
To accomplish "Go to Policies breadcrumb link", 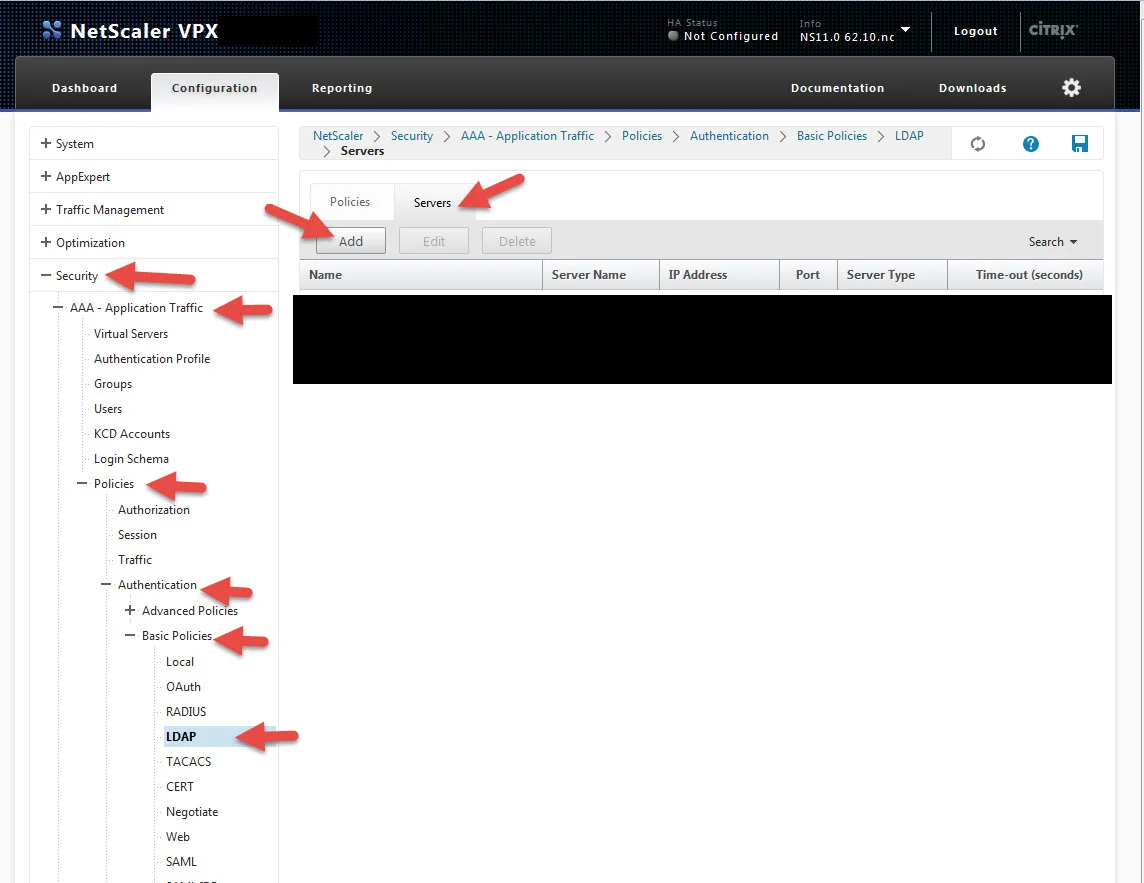I will [x=642, y=136].
